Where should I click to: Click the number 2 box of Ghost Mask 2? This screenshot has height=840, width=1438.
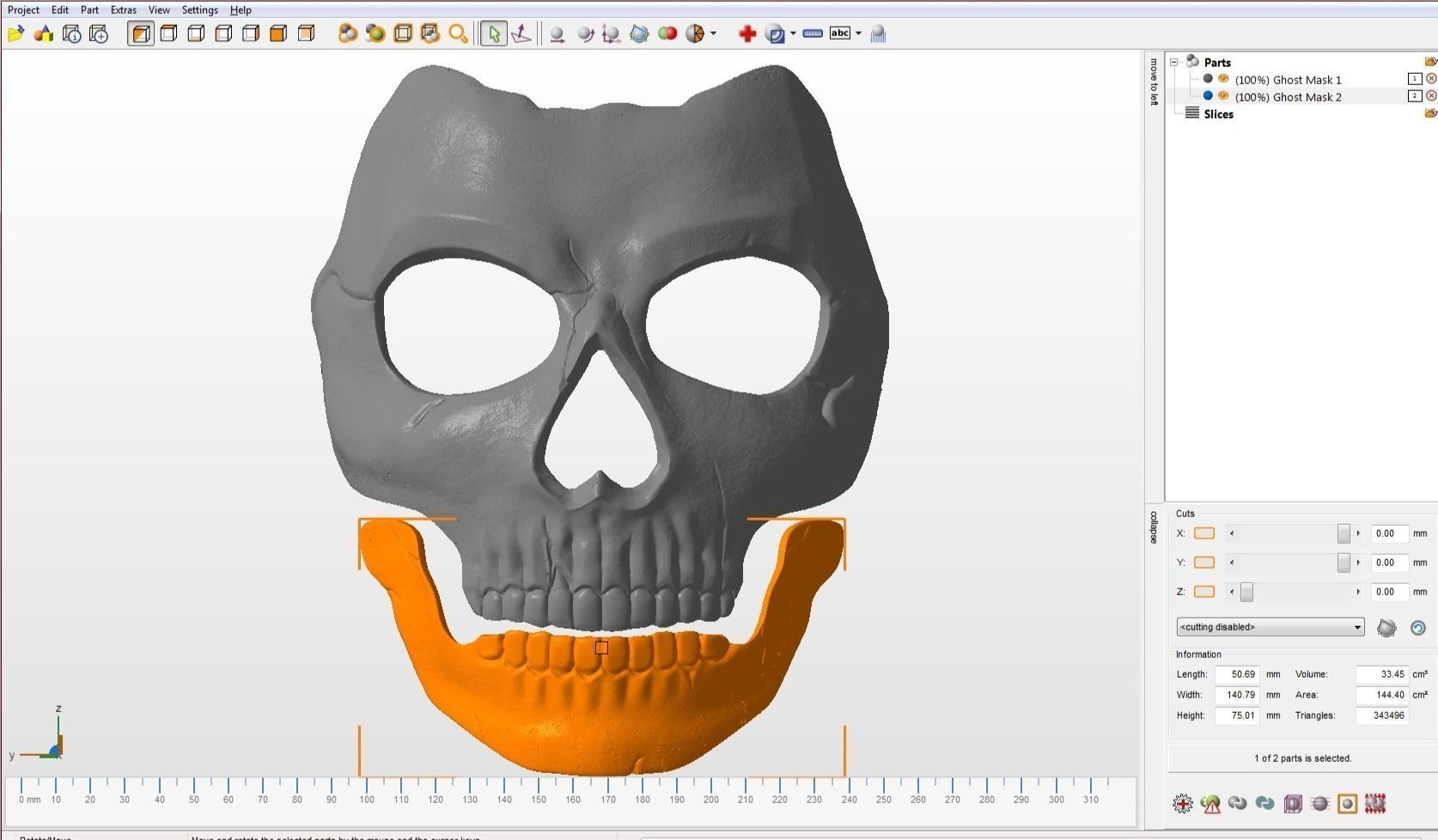(x=1415, y=96)
